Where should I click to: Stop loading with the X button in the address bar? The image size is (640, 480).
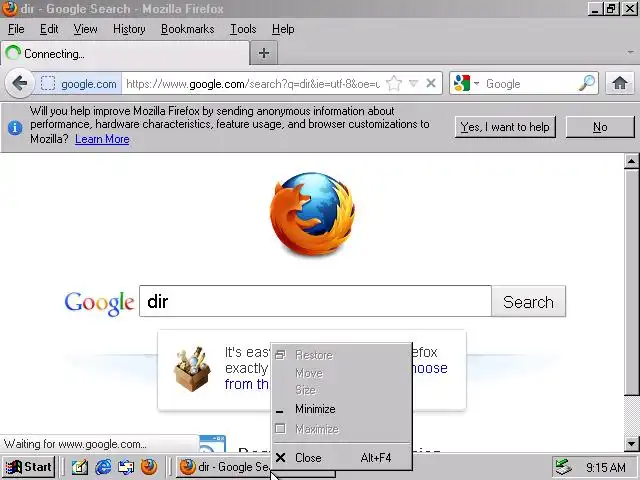(431, 83)
